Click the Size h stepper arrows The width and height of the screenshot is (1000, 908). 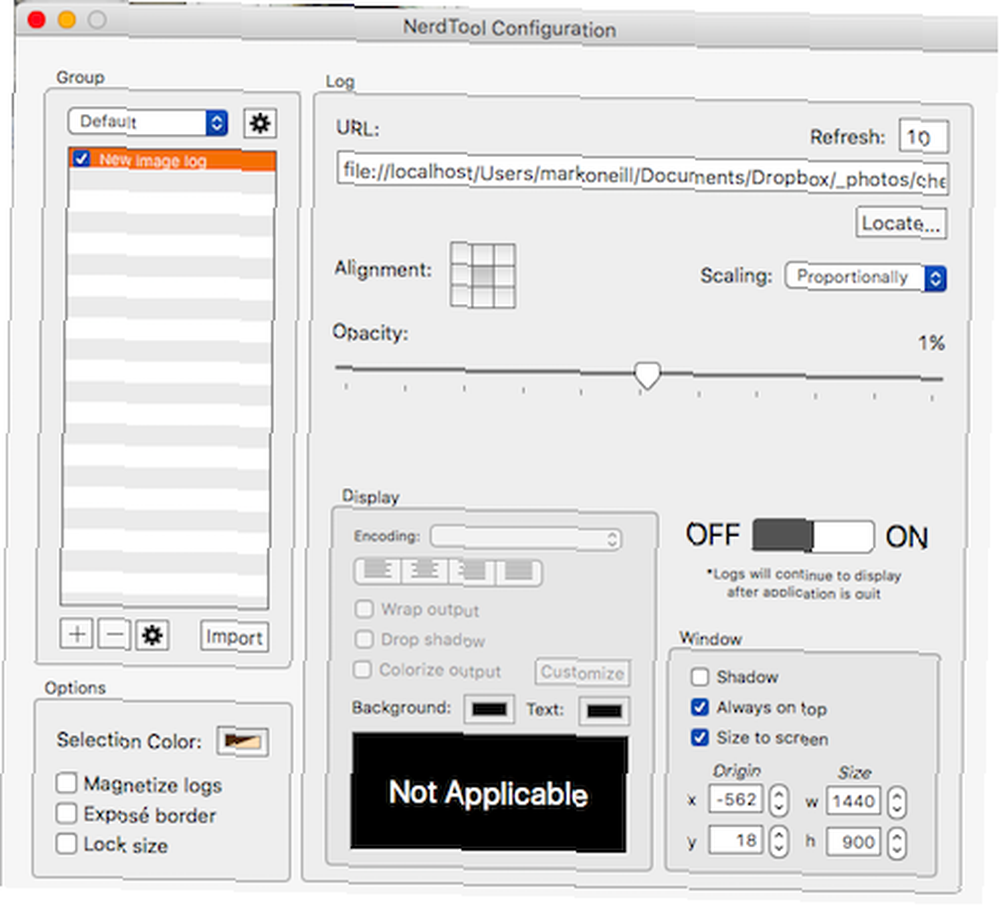[897, 843]
